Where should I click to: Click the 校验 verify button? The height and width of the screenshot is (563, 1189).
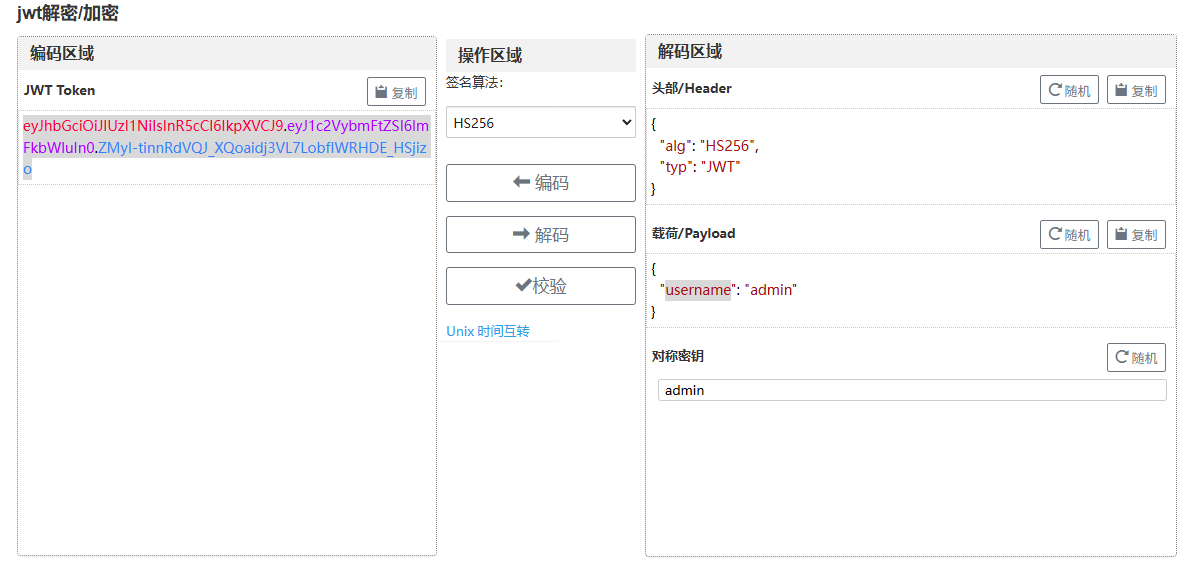coord(541,286)
